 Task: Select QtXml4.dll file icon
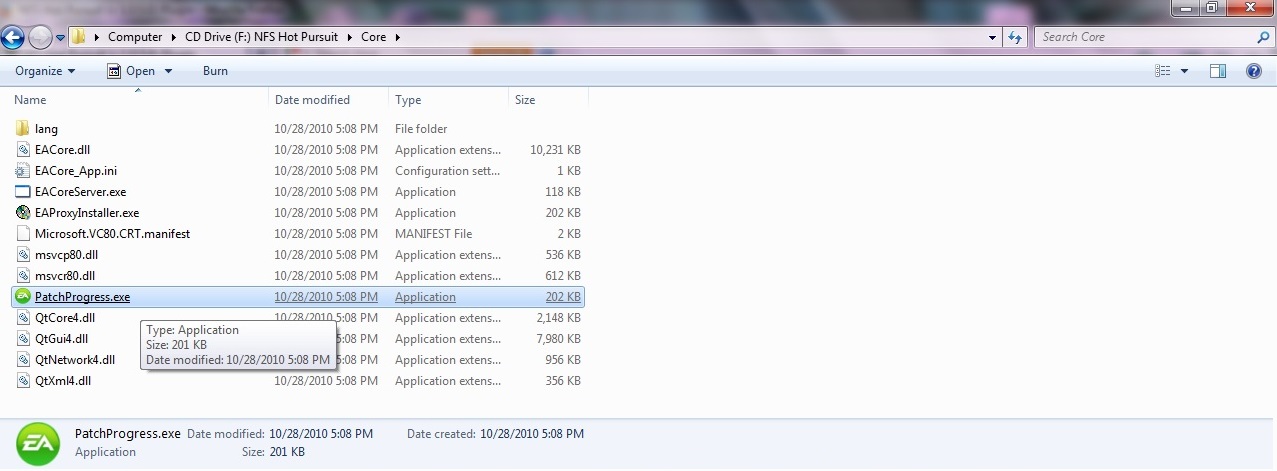click(x=24, y=381)
